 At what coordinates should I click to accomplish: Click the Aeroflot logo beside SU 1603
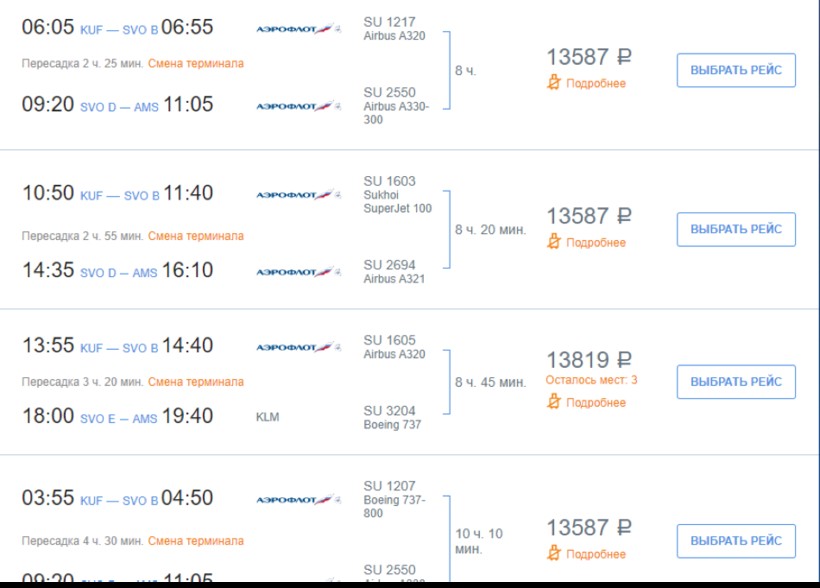pyautogui.click(x=299, y=194)
